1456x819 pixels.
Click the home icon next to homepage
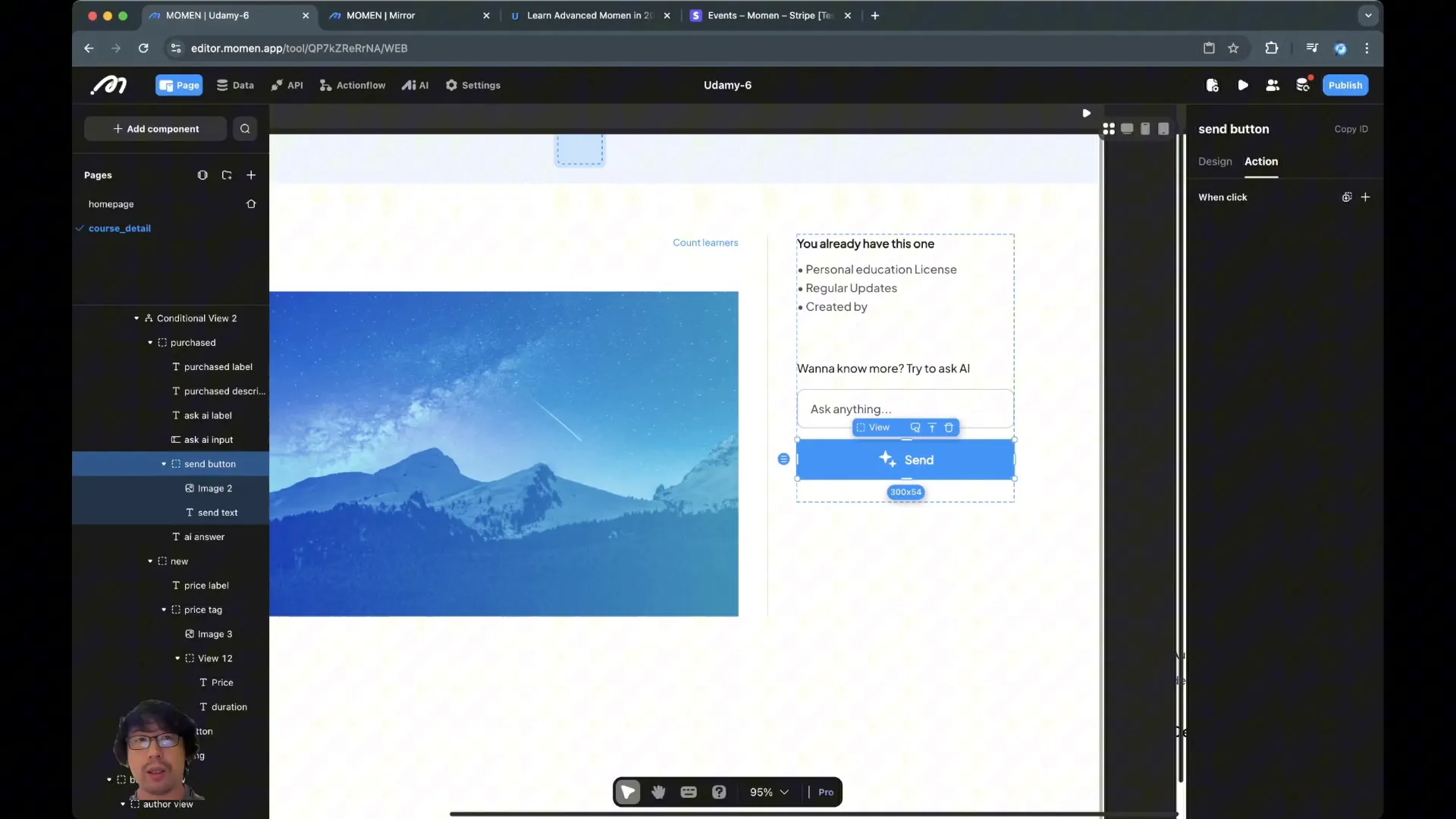(x=251, y=204)
